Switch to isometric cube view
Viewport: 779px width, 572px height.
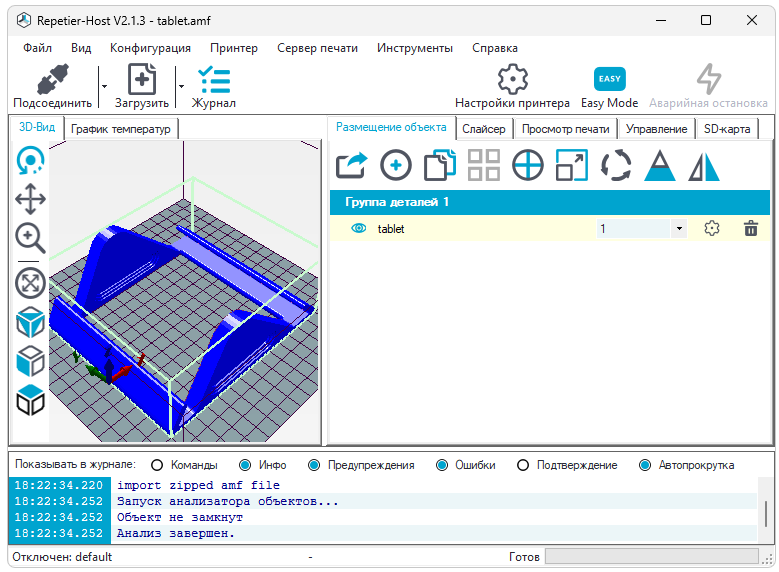pos(31,322)
